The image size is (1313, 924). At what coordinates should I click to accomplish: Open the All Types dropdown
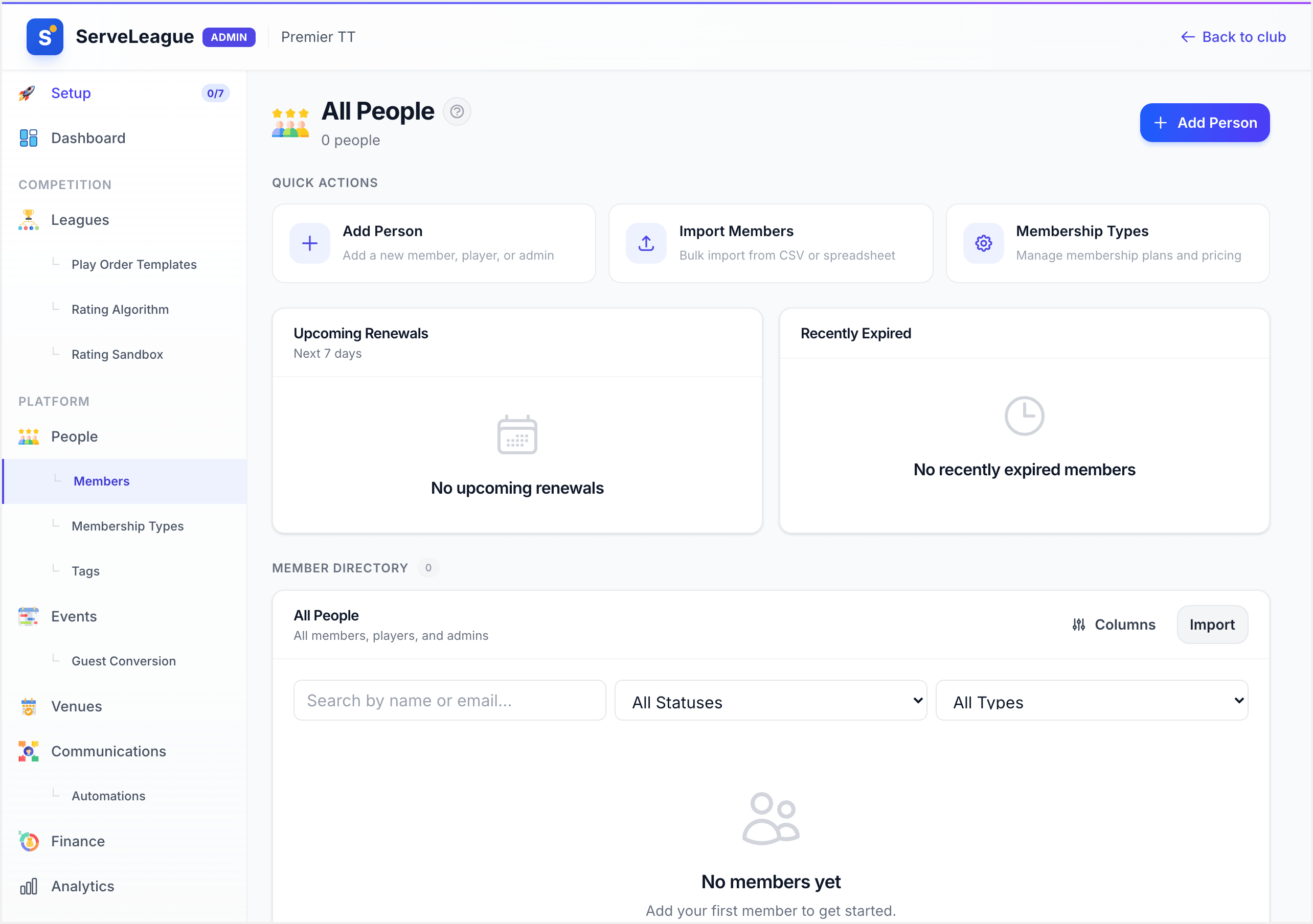pos(1091,701)
